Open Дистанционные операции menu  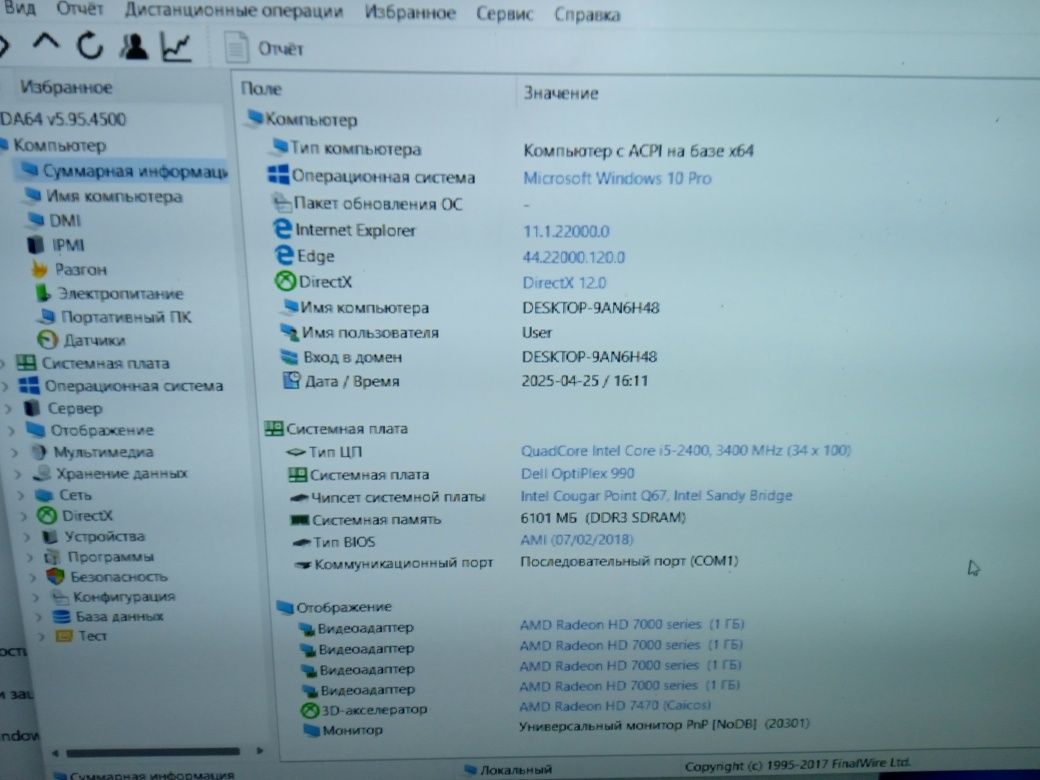[234, 11]
